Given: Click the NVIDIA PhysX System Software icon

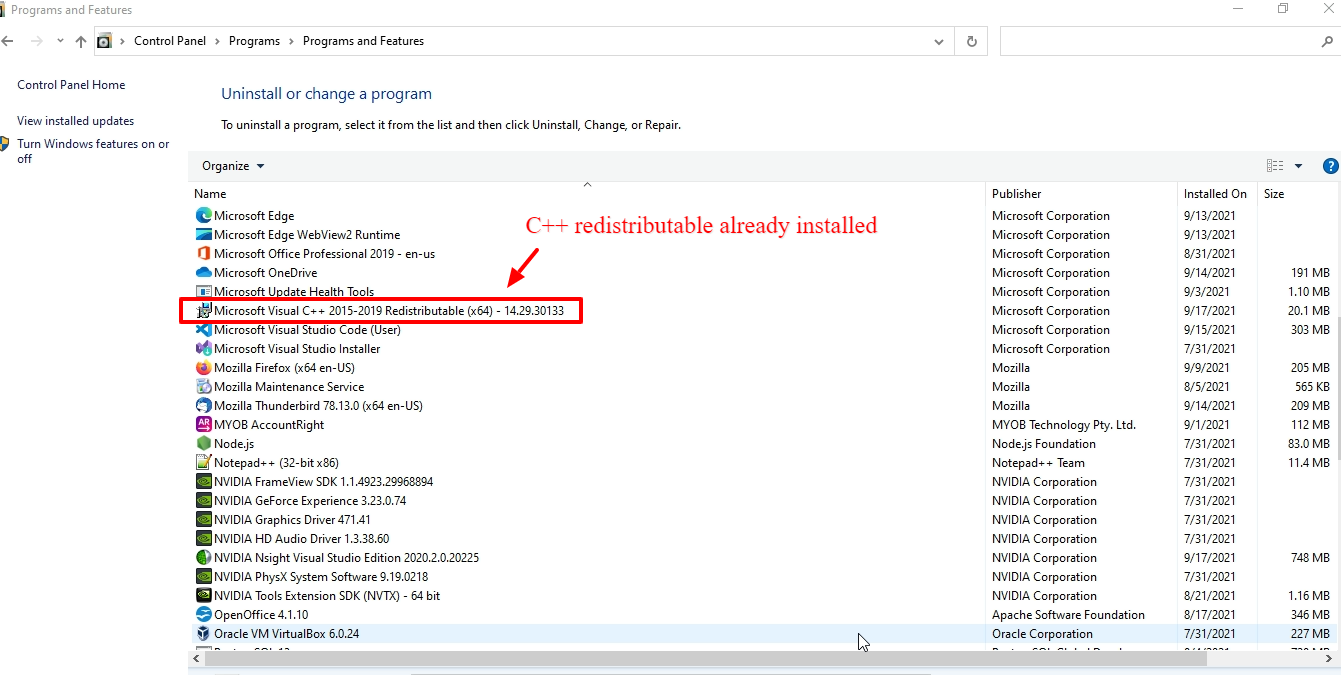Looking at the screenshot, I should click(x=204, y=576).
